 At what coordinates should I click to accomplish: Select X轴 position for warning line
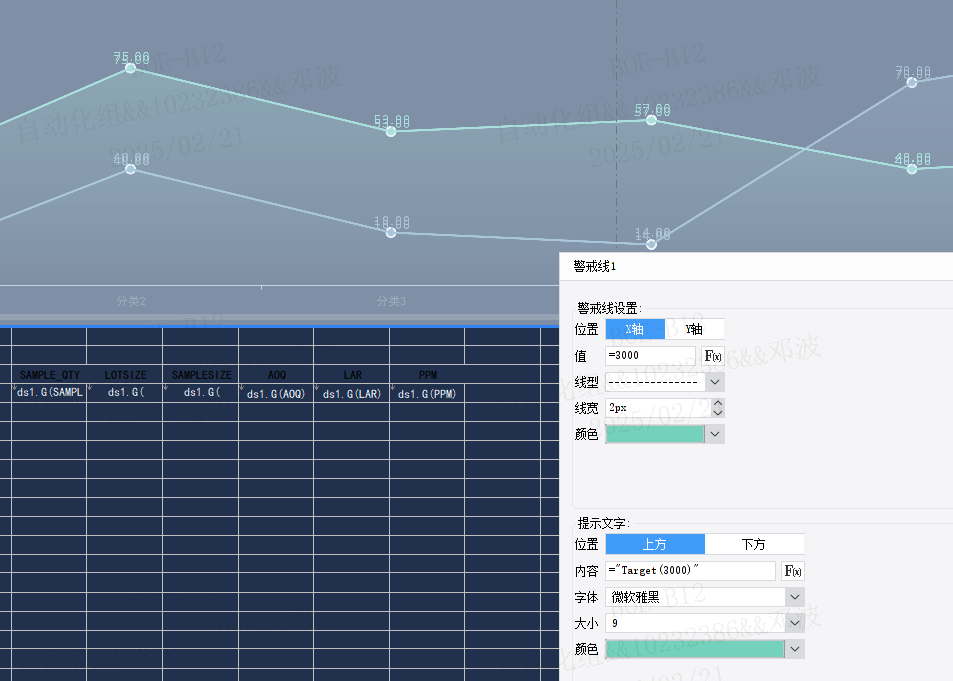(635, 329)
